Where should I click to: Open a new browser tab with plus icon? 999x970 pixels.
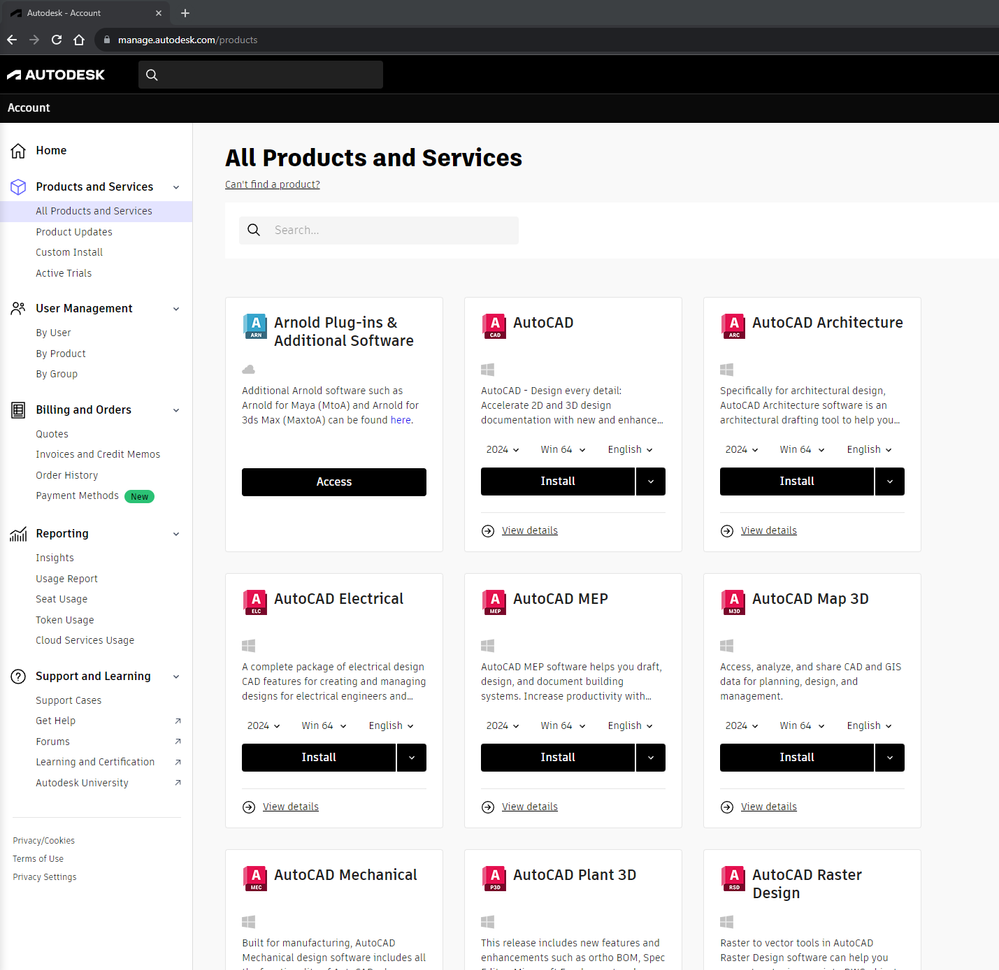(x=185, y=13)
